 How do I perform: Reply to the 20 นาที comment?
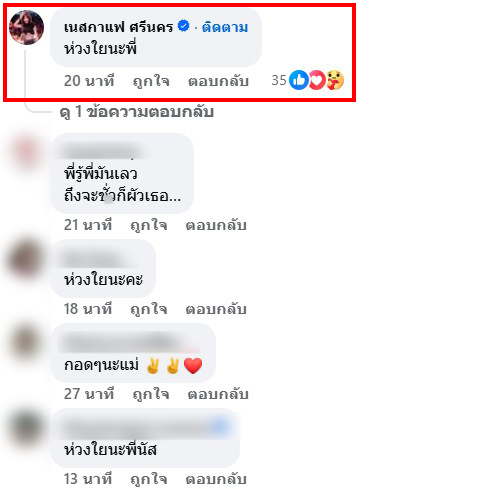click(218, 81)
